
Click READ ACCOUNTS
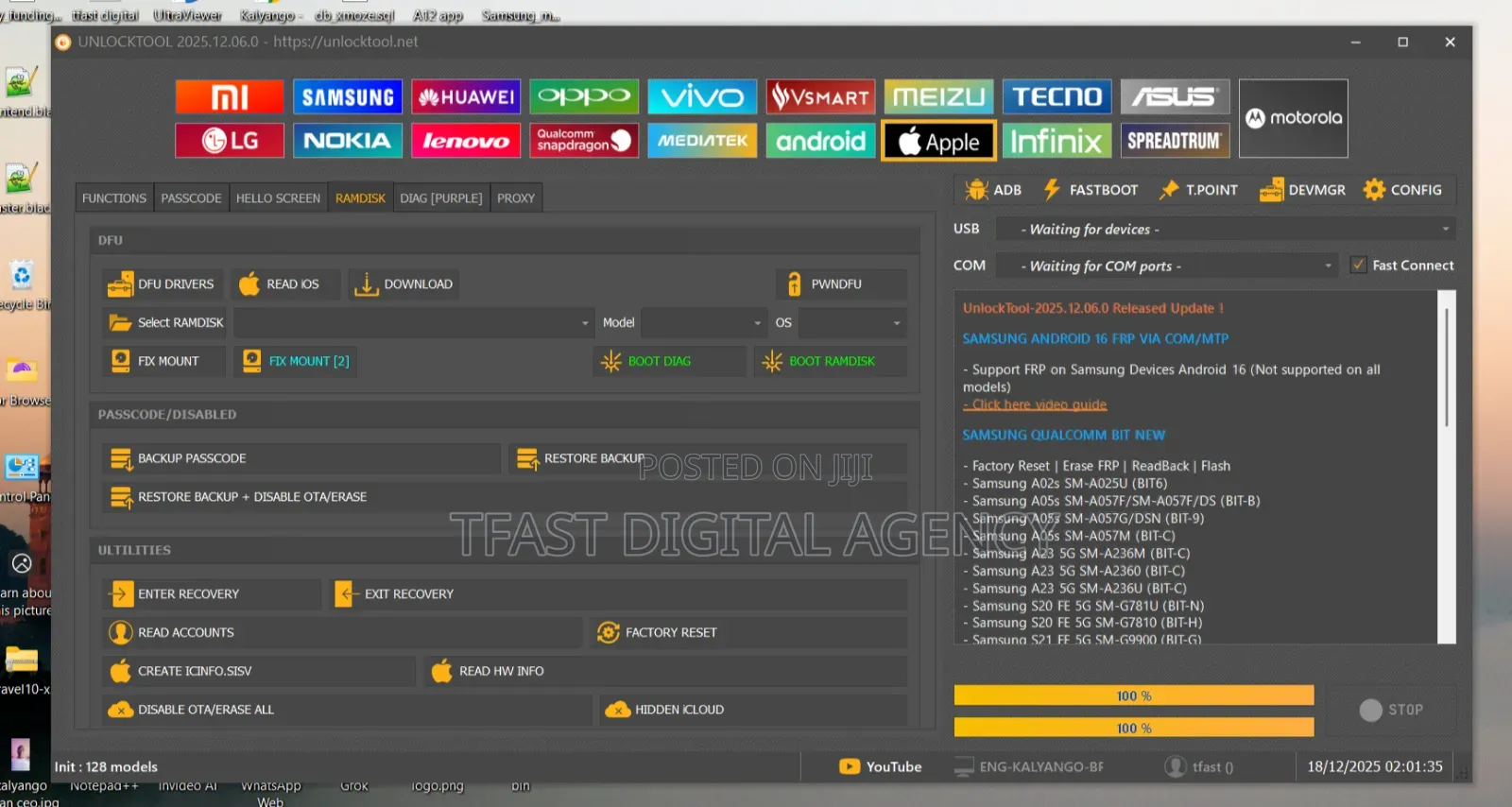click(x=341, y=632)
